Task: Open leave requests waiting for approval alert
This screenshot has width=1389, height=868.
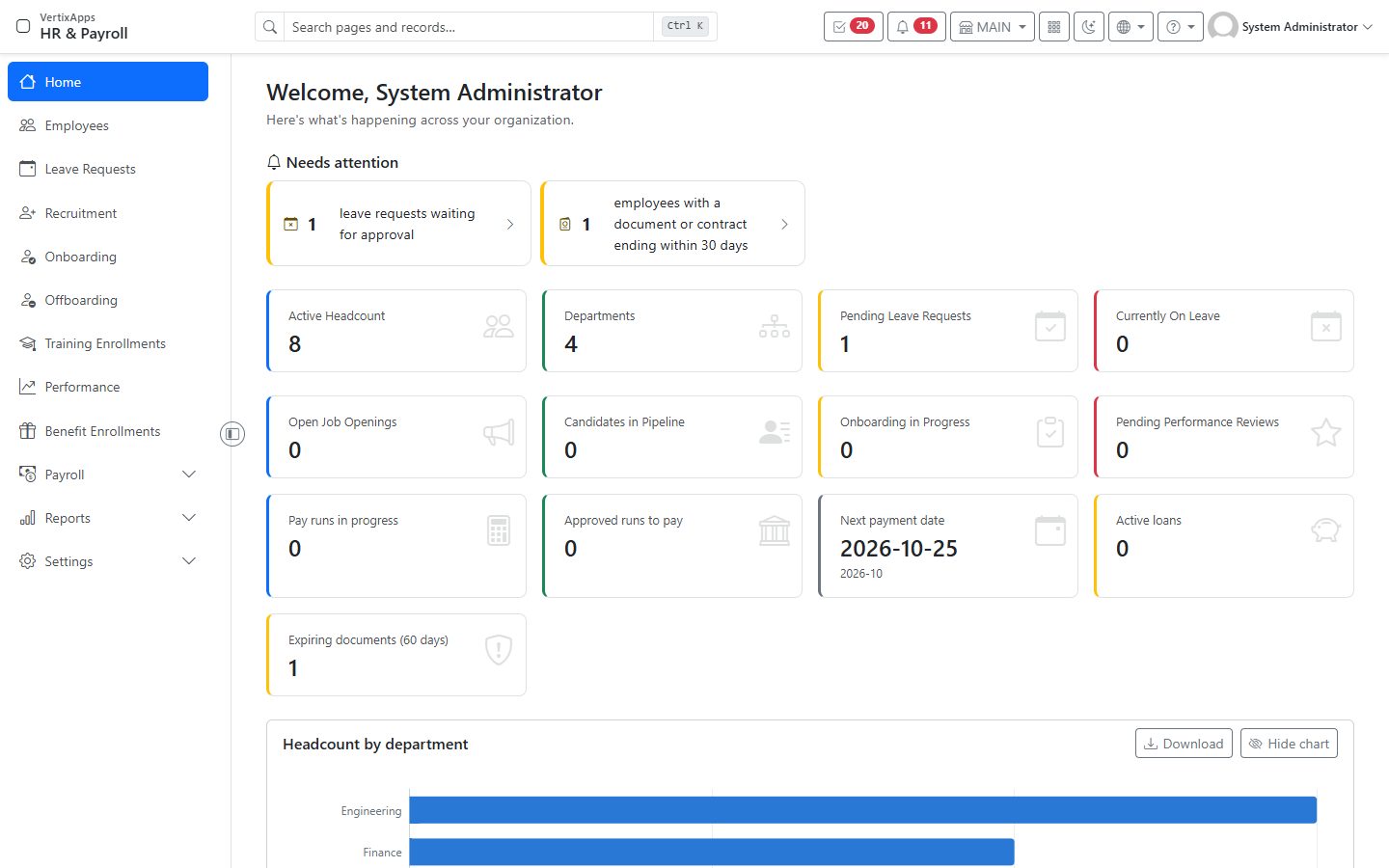Action: click(398, 224)
